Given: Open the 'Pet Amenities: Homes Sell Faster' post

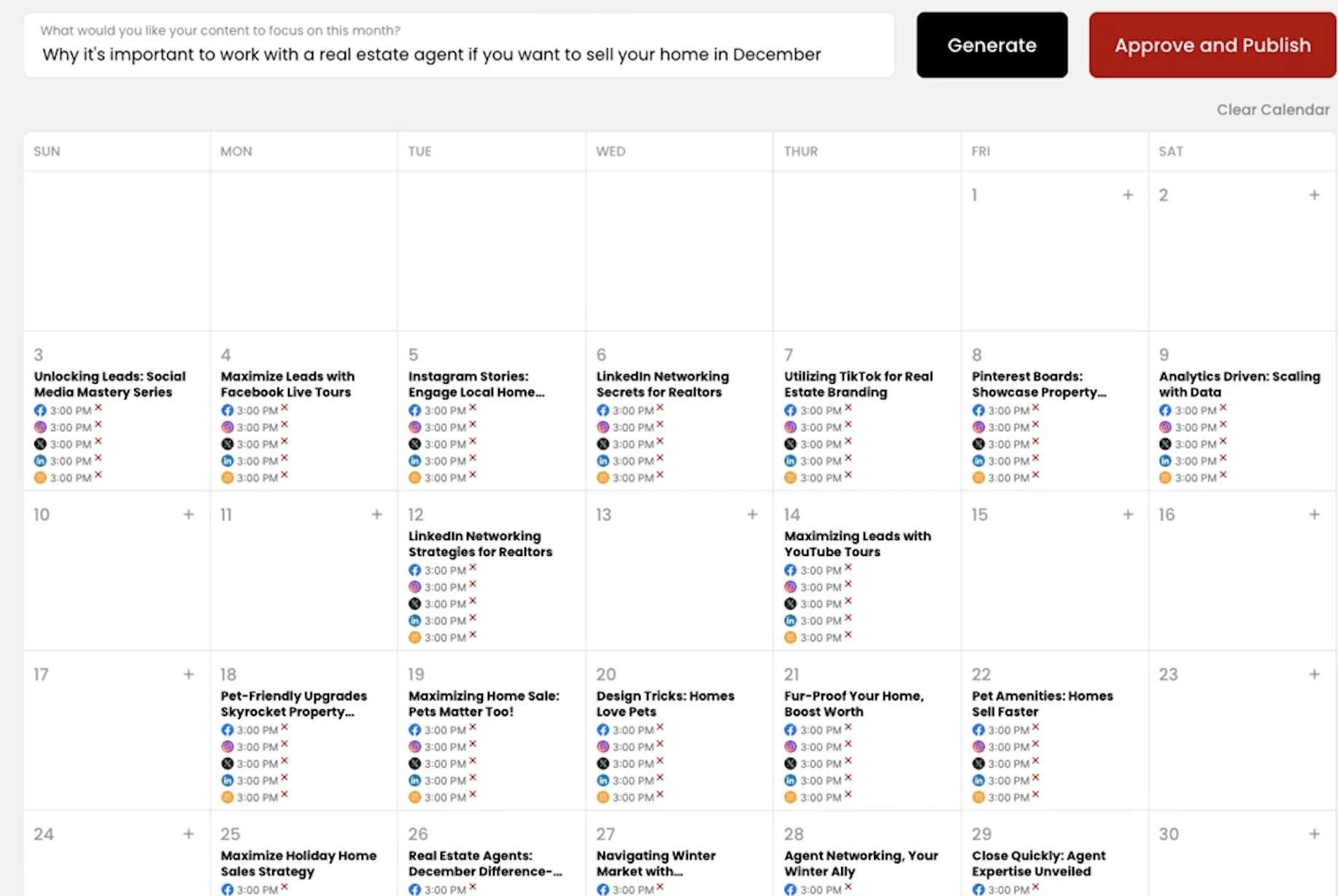Looking at the screenshot, I should [x=1043, y=704].
